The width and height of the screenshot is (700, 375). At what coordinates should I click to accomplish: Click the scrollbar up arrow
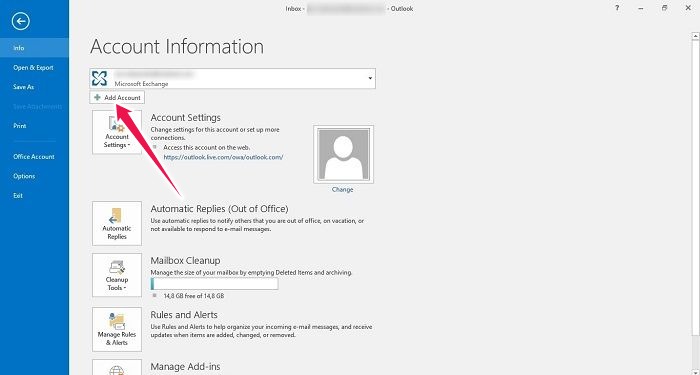click(695, 36)
